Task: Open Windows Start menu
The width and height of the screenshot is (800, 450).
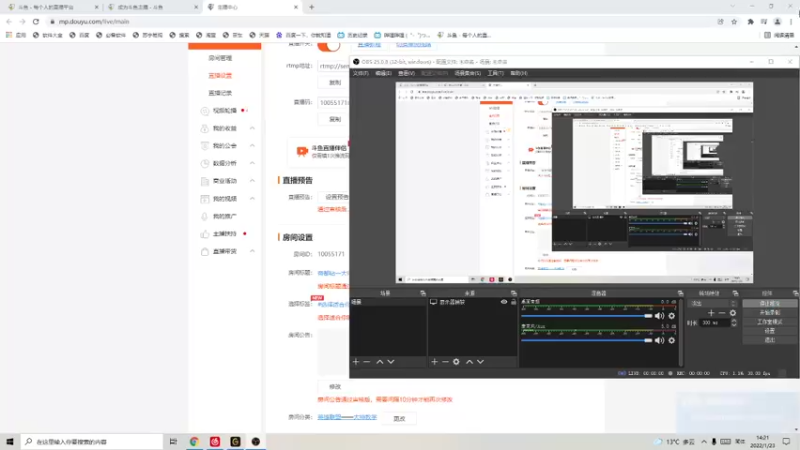Action: (x=10, y=441)
